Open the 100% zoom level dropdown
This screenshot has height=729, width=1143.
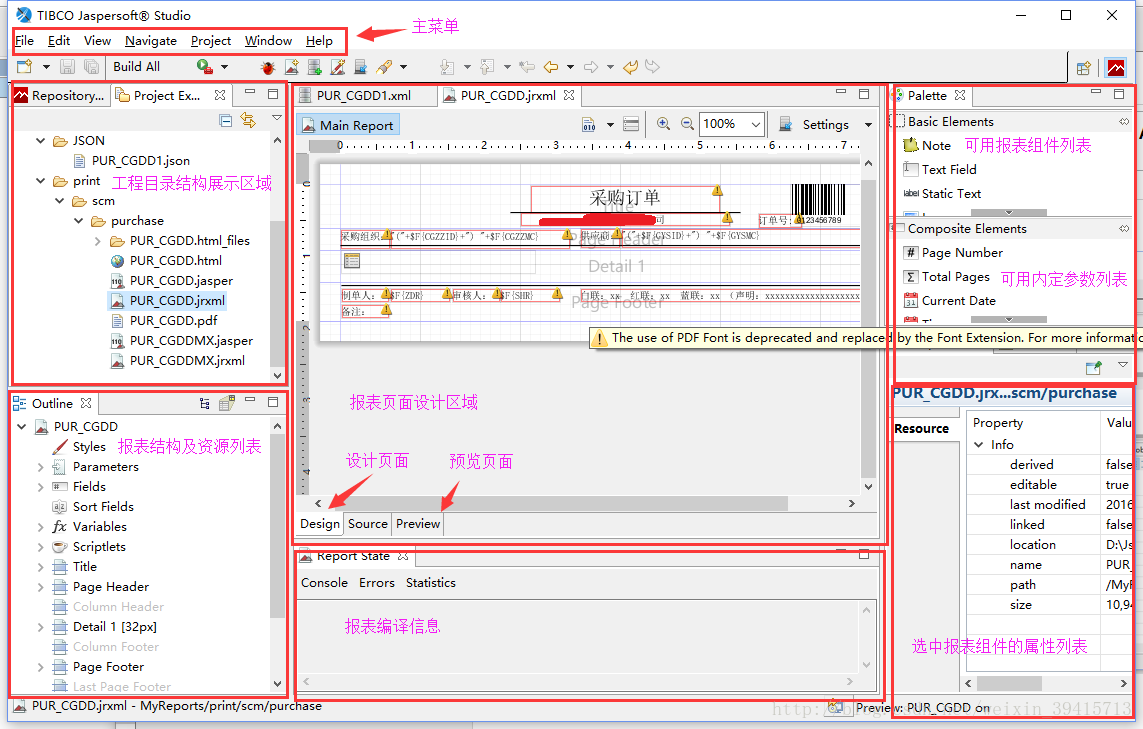pos(756,125)
